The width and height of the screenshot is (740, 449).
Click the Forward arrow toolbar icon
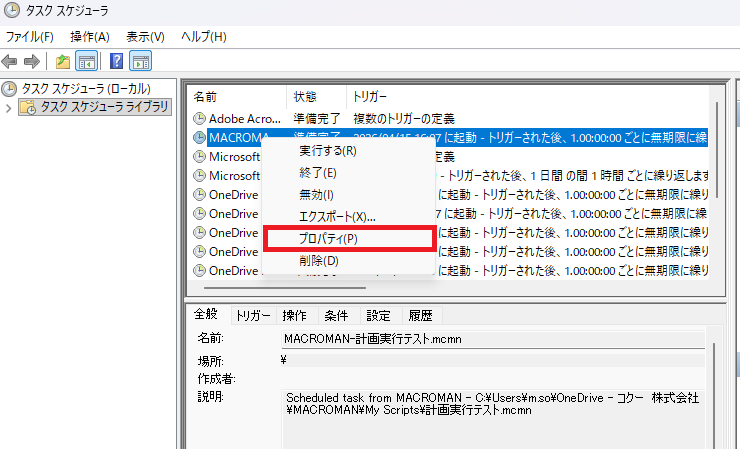(32, 61)
